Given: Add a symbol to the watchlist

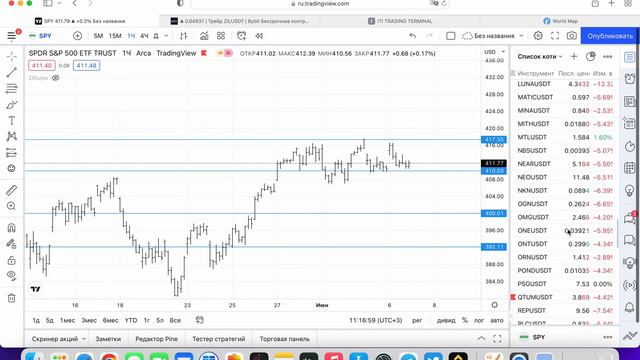Looking at the screenshot, I should pyautogui.click(x=574, y=56).
